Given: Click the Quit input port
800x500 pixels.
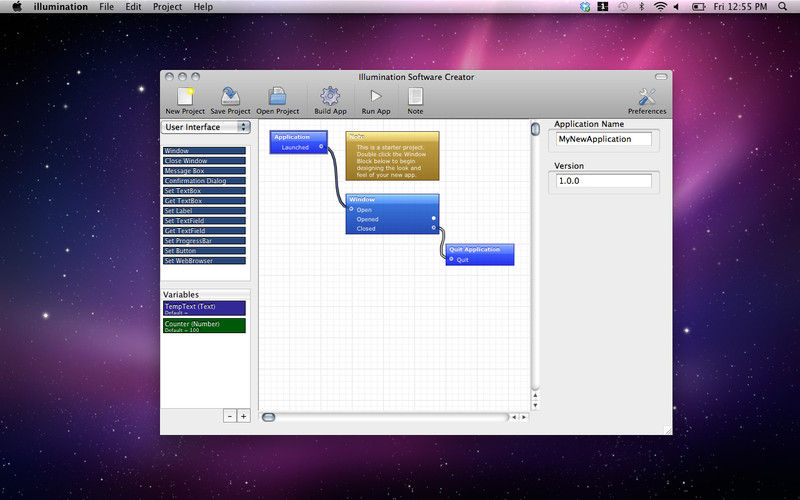Looking at the screenshot, I should pos(451,259).
